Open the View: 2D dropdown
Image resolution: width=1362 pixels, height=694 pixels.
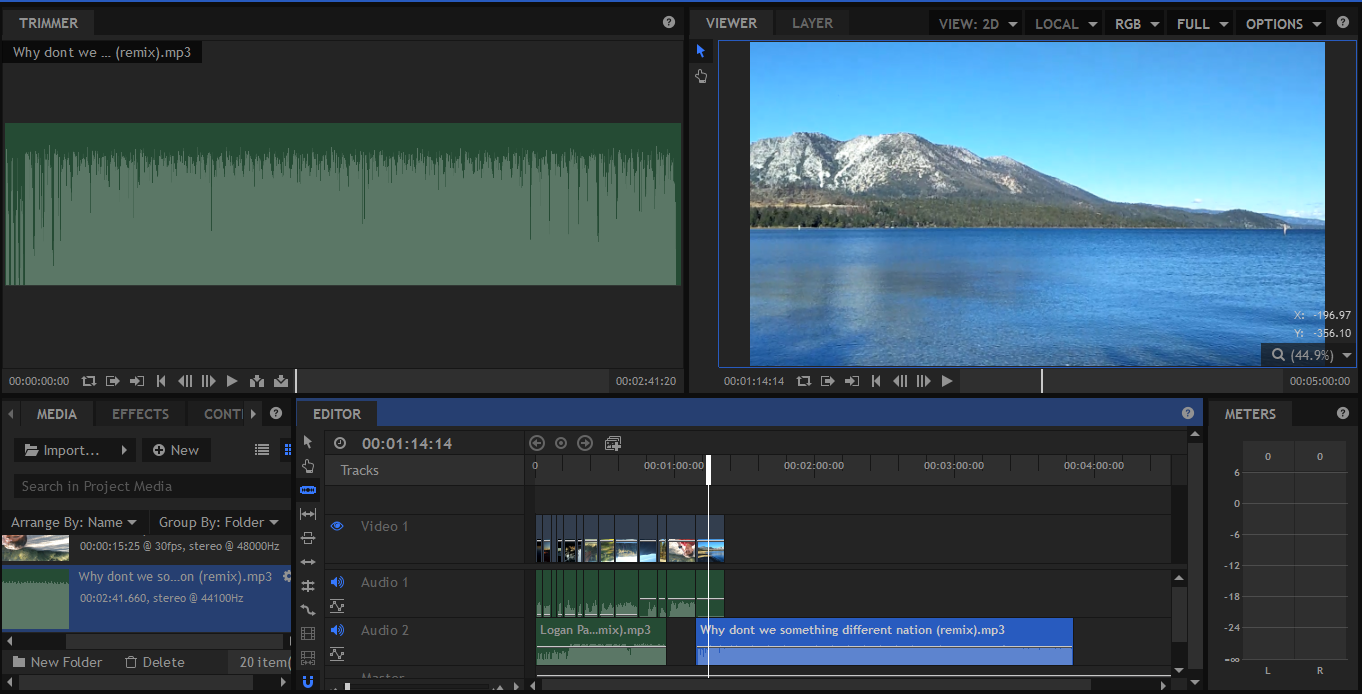978,24
